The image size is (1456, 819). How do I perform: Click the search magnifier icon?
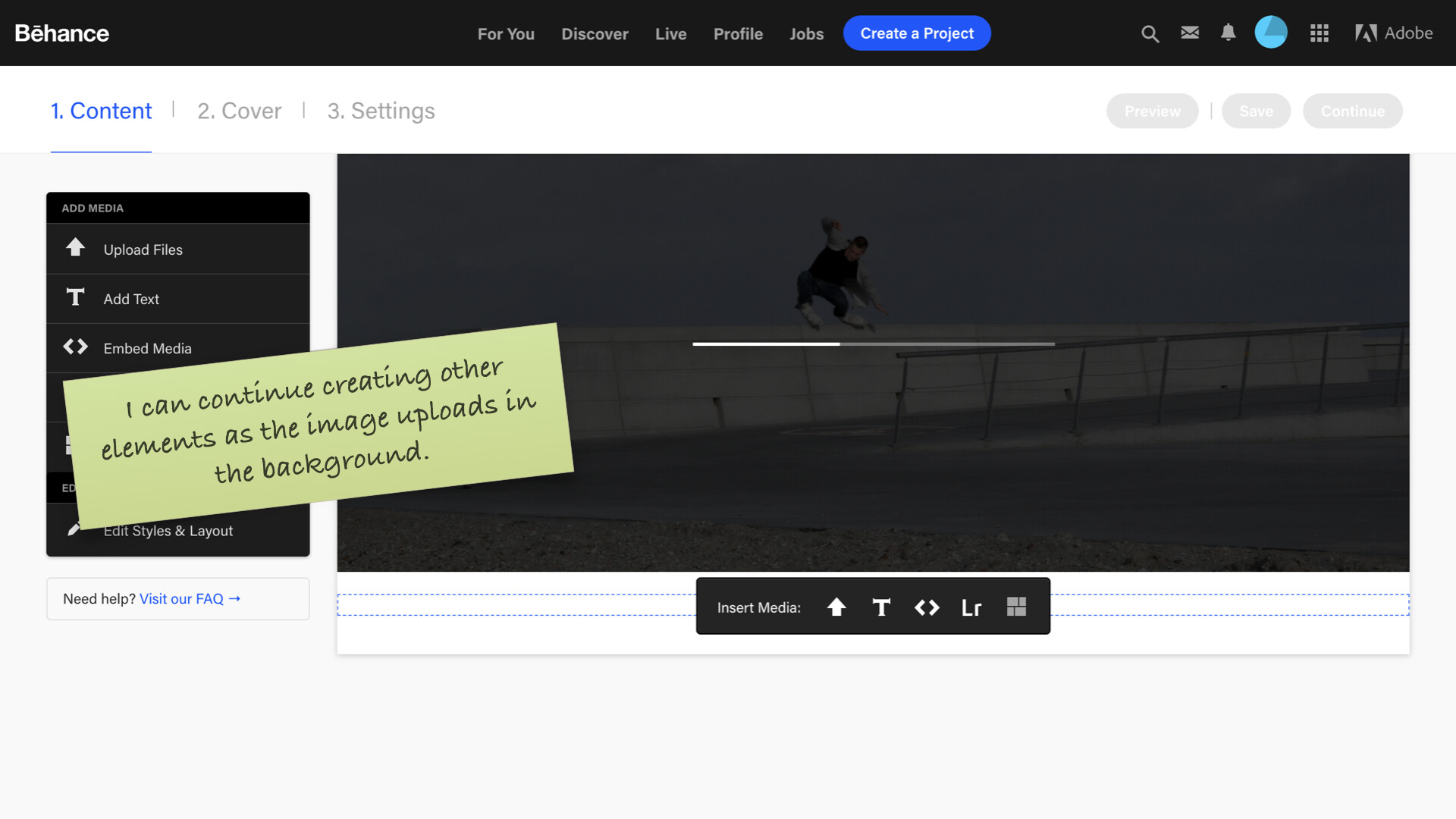coord(1150,33)
